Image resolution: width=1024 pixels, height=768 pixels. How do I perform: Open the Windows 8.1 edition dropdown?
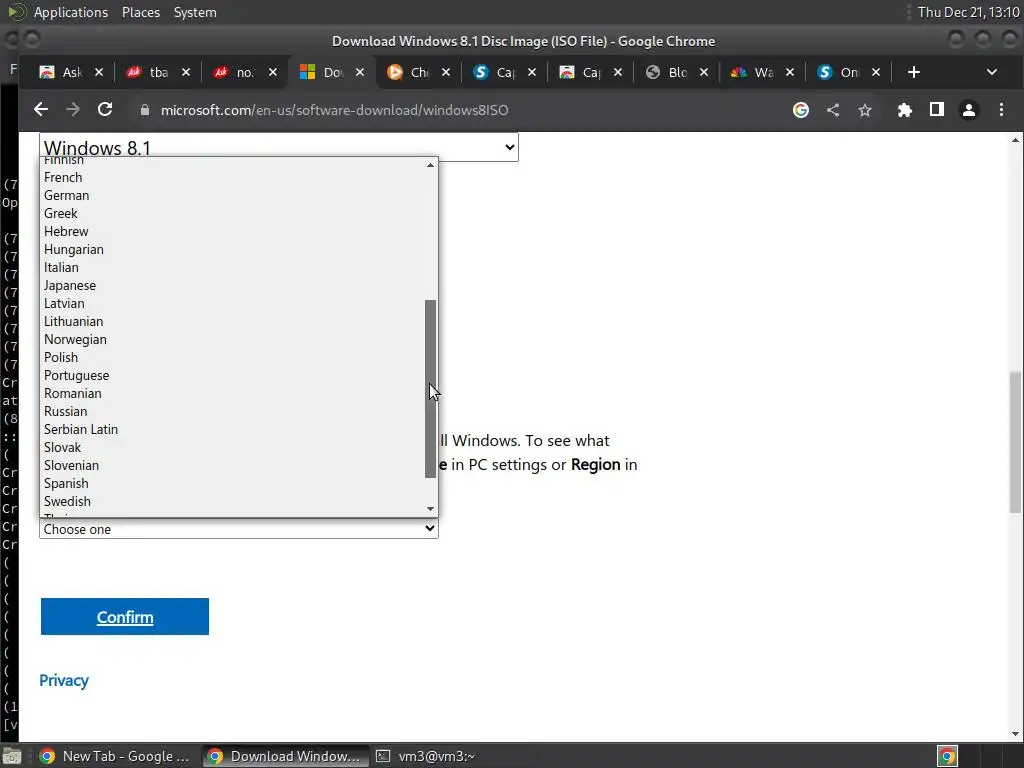coord(279,147)
